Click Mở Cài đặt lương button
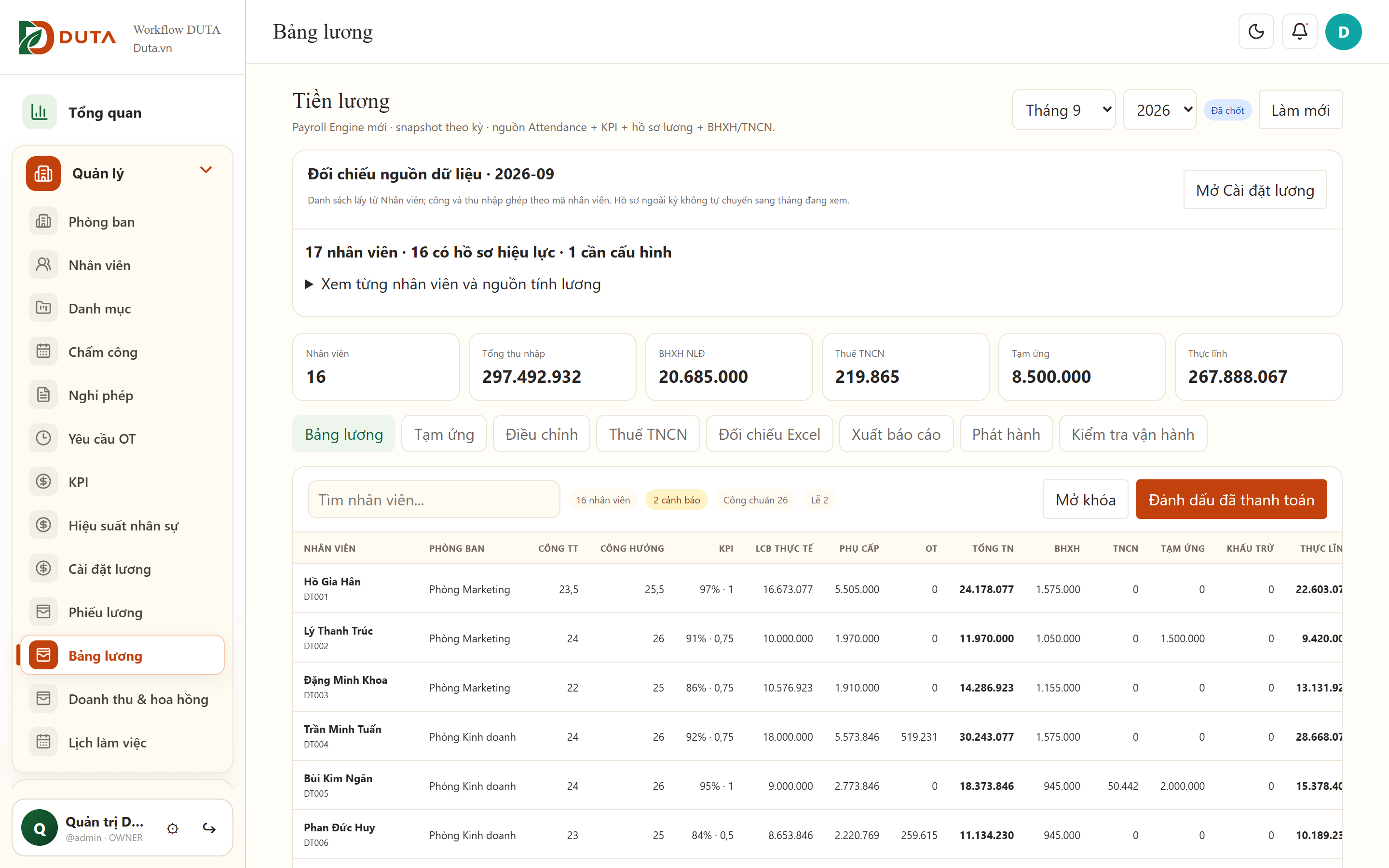The width and height of the screenshot is (1389, 868). click(x=1255, y=190)
